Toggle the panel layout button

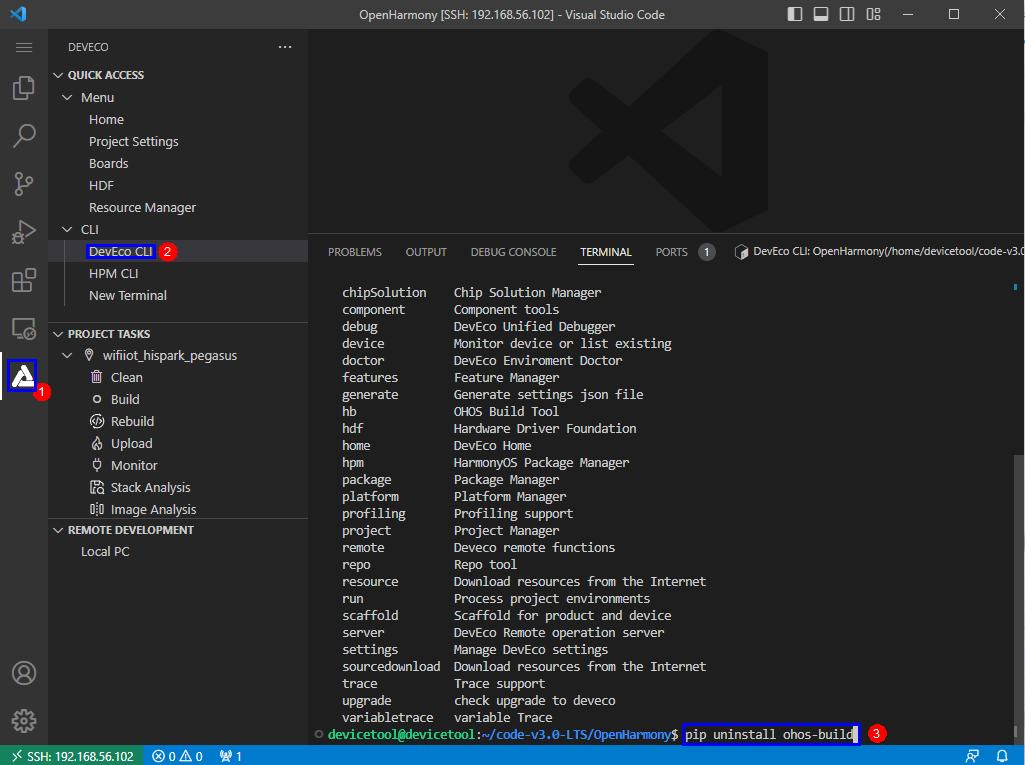(821, 14)
